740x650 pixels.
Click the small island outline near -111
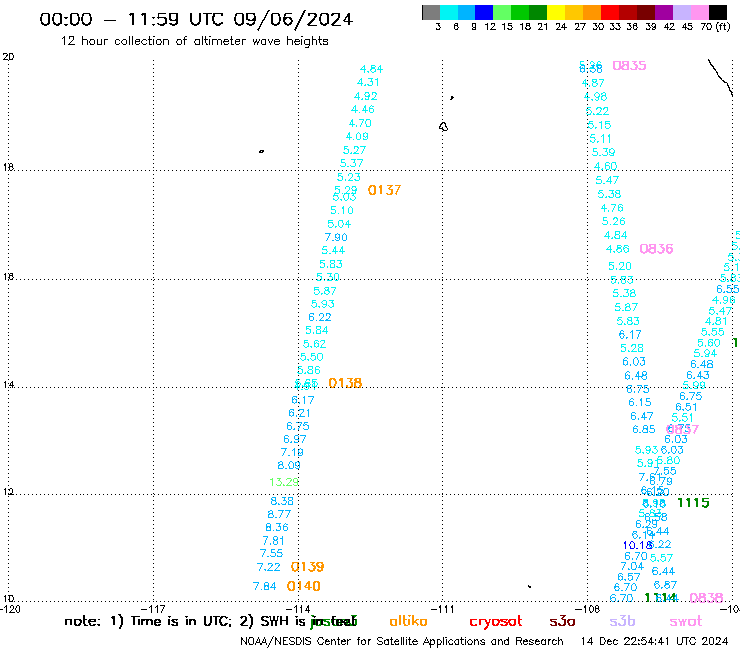click(444, 127)
